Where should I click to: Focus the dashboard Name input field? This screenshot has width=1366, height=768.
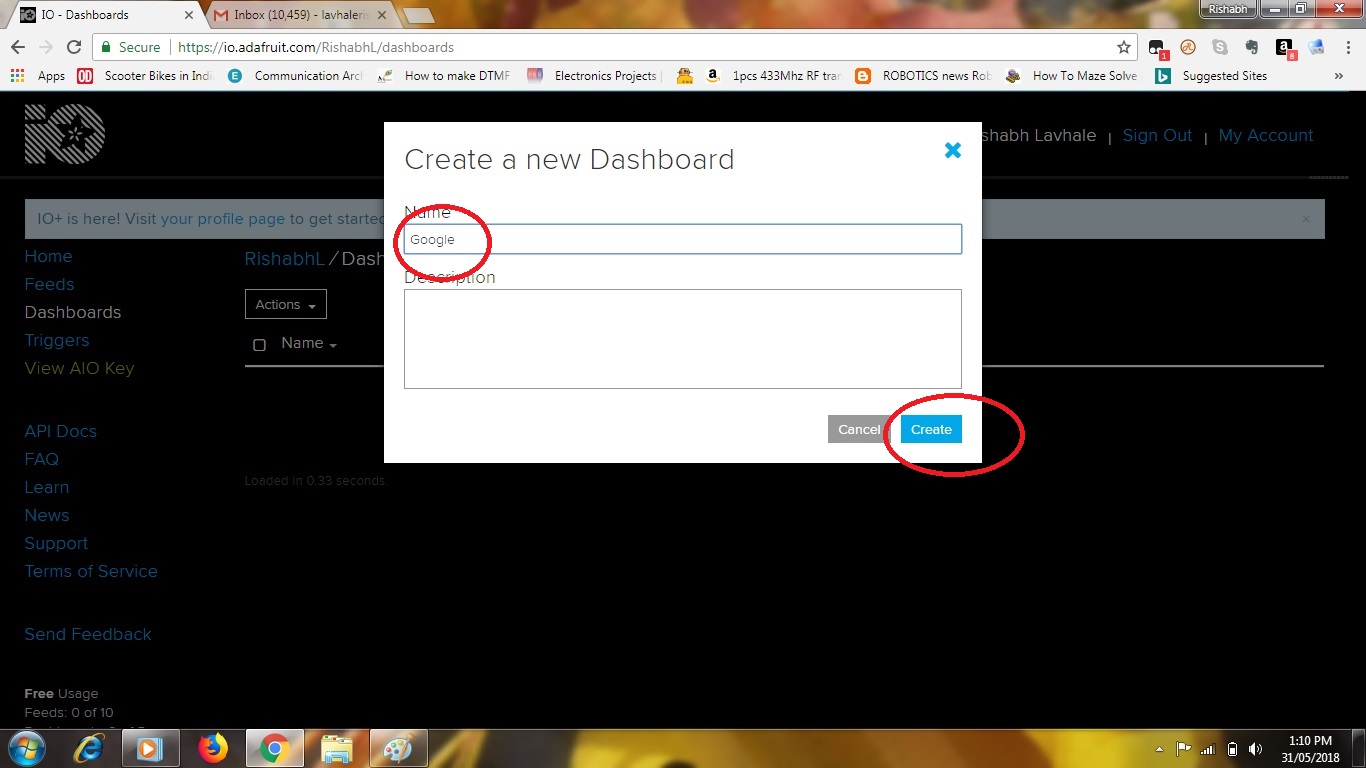683,239
